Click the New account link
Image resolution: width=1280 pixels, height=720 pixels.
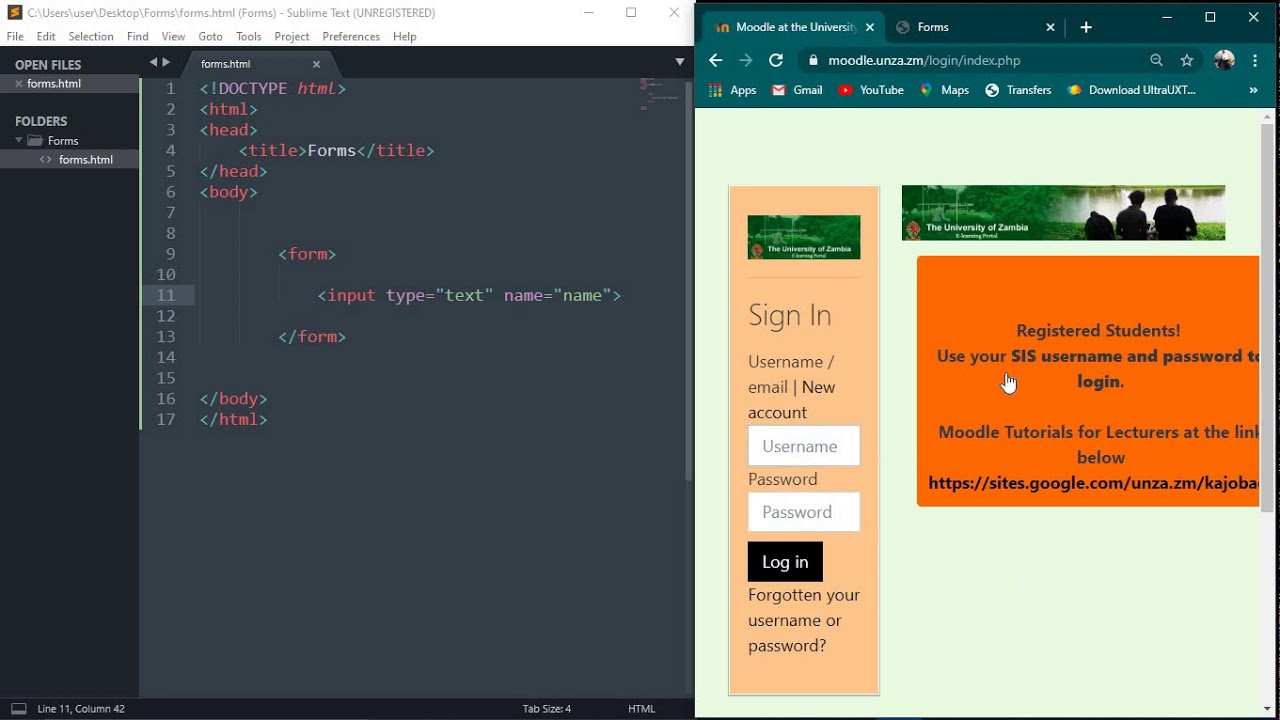tap(791, 400)
